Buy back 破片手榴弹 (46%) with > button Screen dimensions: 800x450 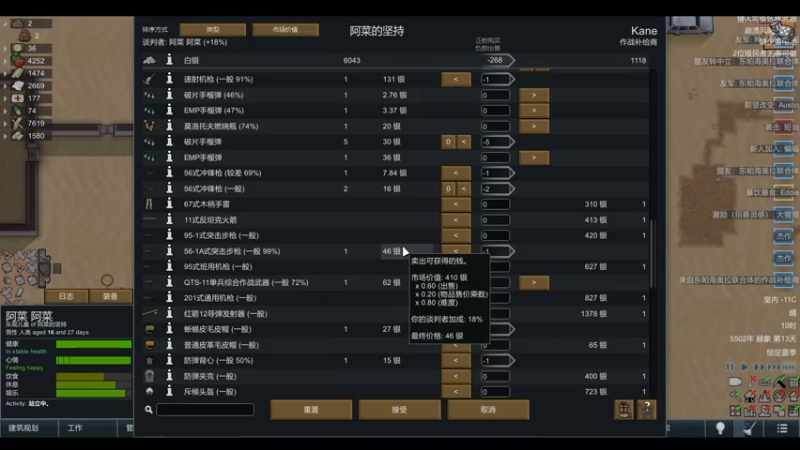[534, 95]
